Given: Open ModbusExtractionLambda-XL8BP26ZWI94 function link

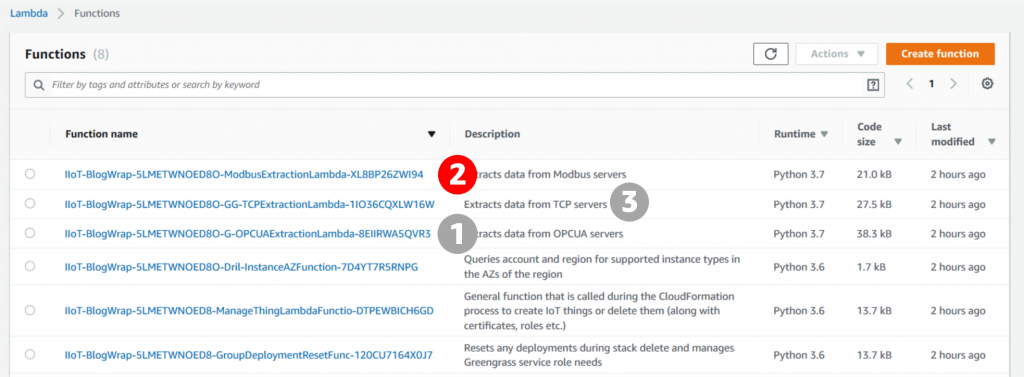Looking at the screenshot, I should point(244,175).
